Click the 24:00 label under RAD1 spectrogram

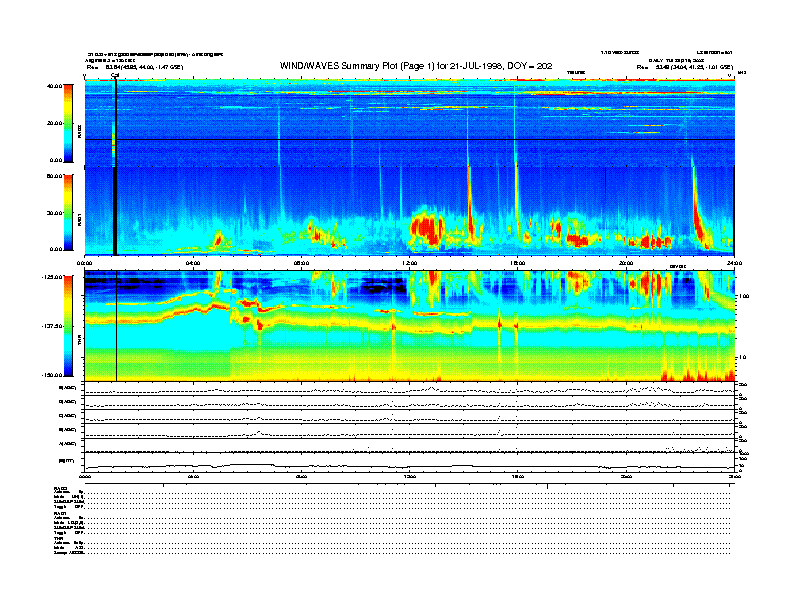tap(734, 263)
